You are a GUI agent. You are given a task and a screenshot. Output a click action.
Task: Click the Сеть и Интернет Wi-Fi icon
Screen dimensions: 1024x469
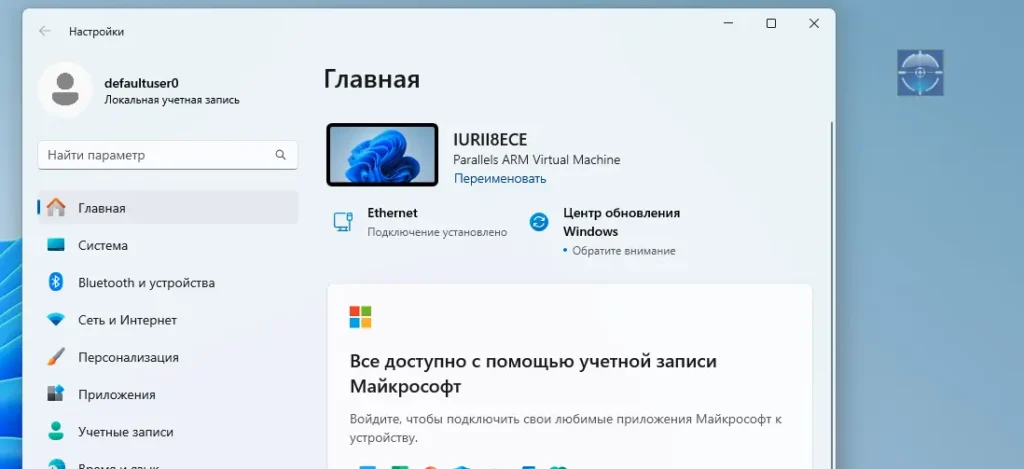[x=56, y=320]
